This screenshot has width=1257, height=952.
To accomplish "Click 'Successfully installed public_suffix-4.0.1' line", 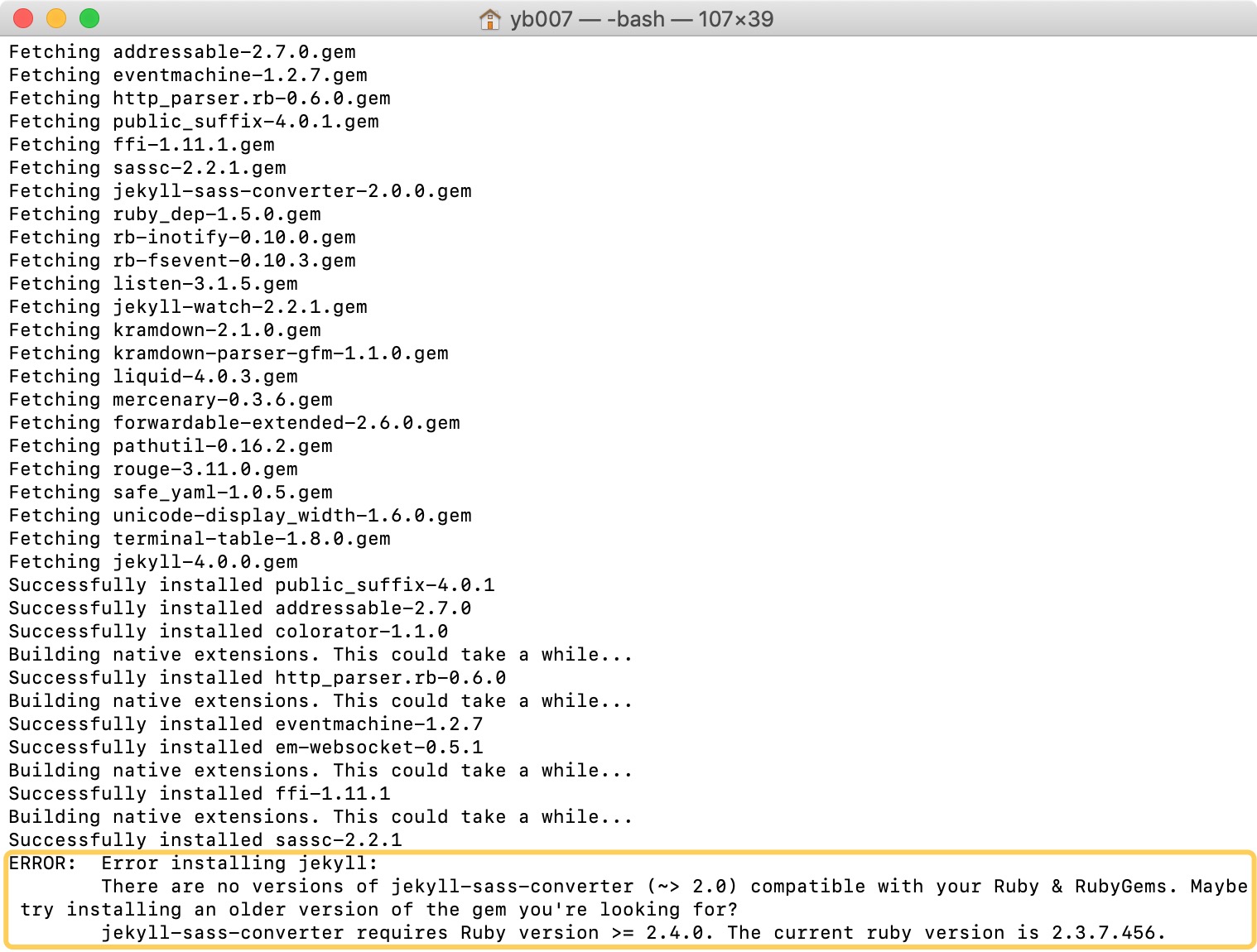I will click(252, 585).
